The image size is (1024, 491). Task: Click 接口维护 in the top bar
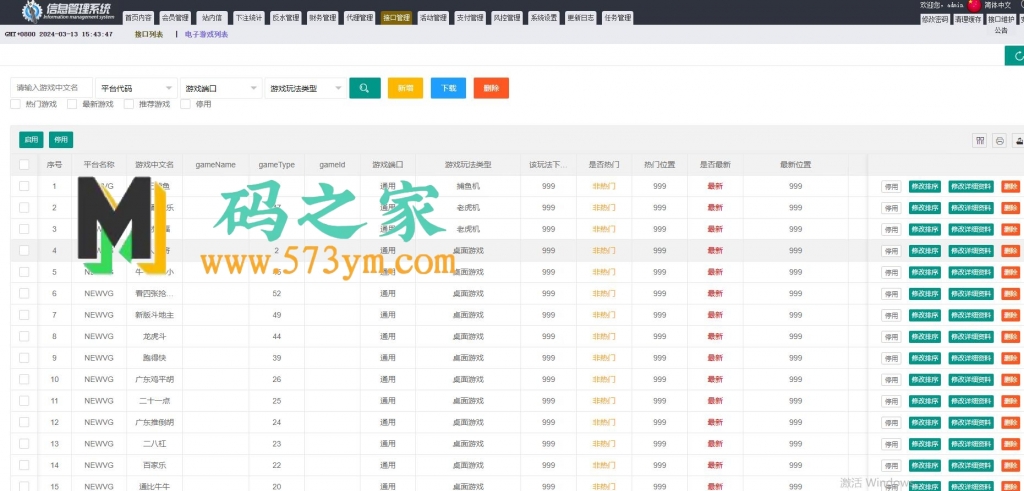pyautogui.click(x=1001, y=19)
